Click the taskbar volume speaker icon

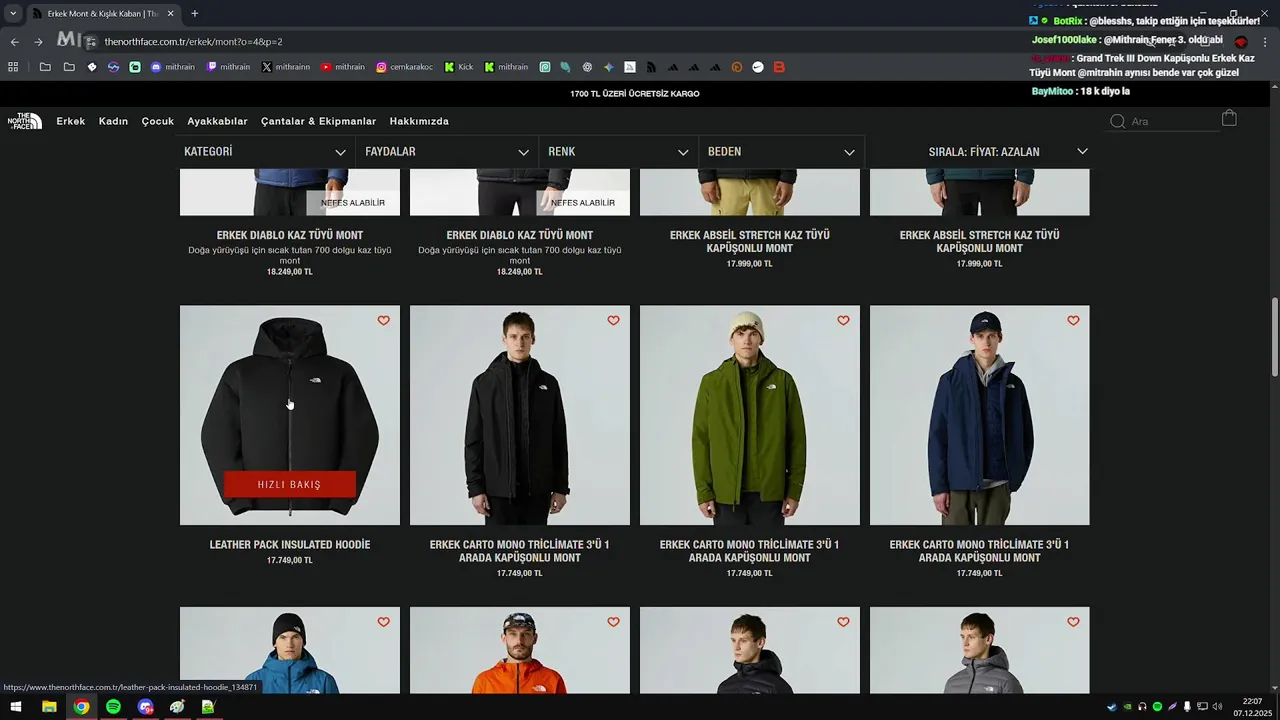click(1217, 707)
